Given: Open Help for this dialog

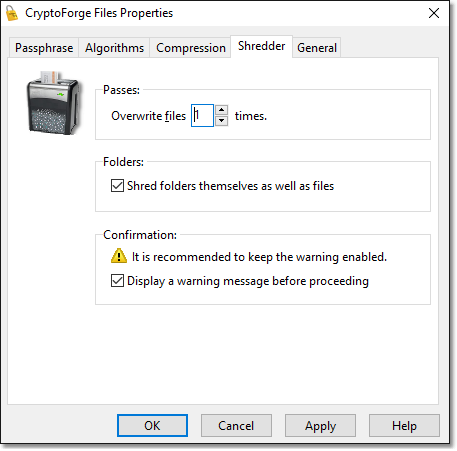Looking at the screenshot, I should [404, 426].
